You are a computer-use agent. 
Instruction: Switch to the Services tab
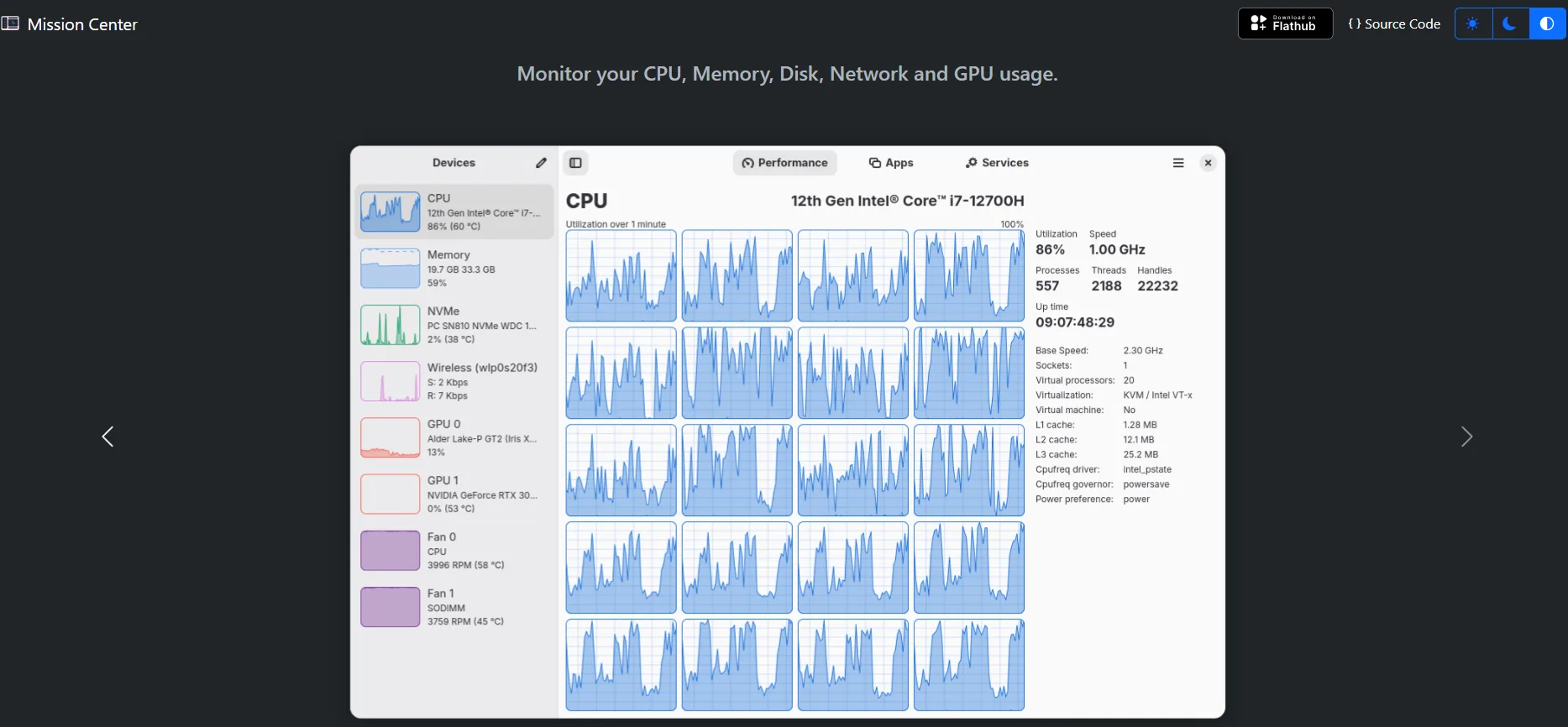(x=997, y=163)
